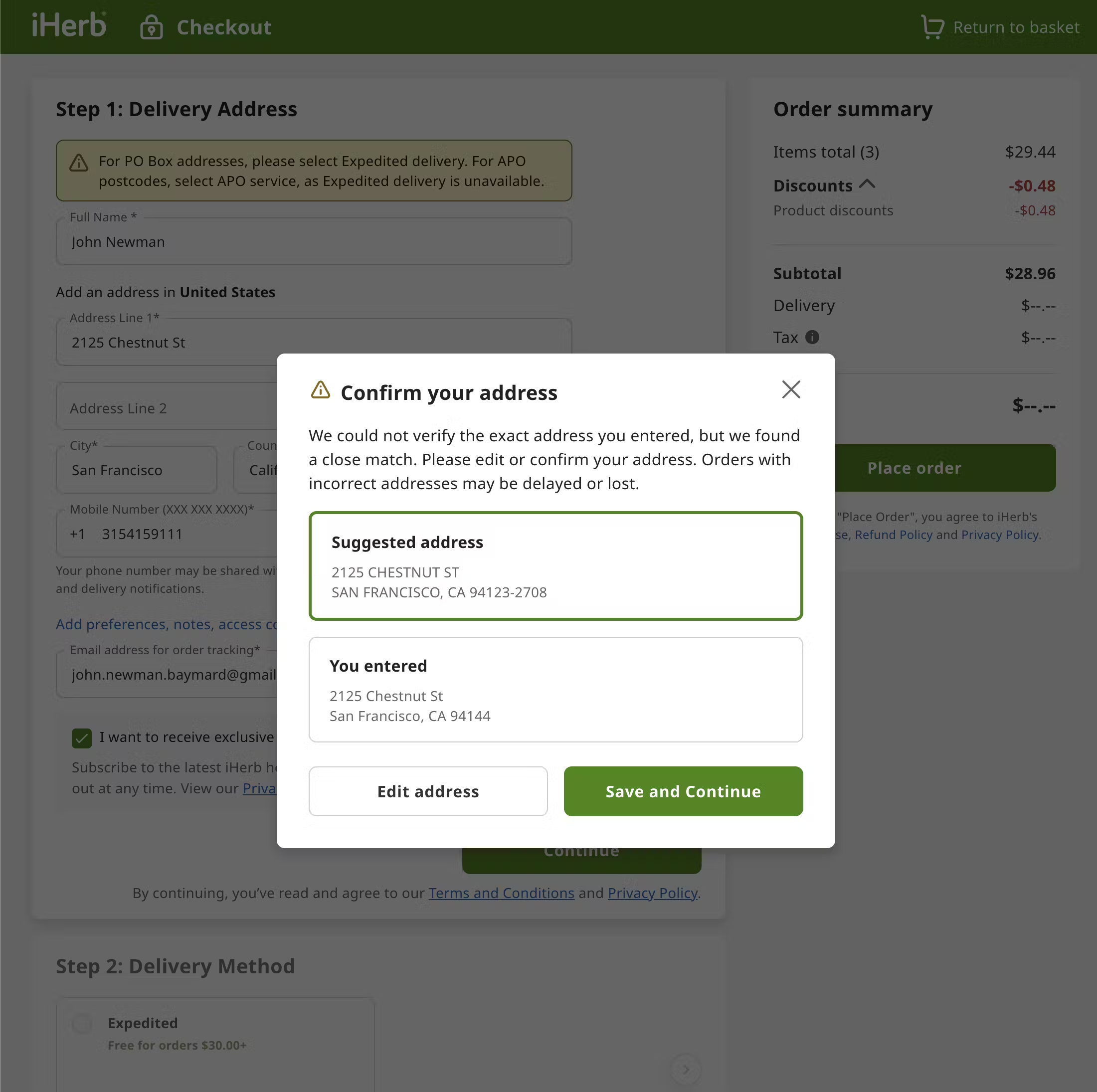Uncheck the exclusive offers checkbox

[82, 737]
